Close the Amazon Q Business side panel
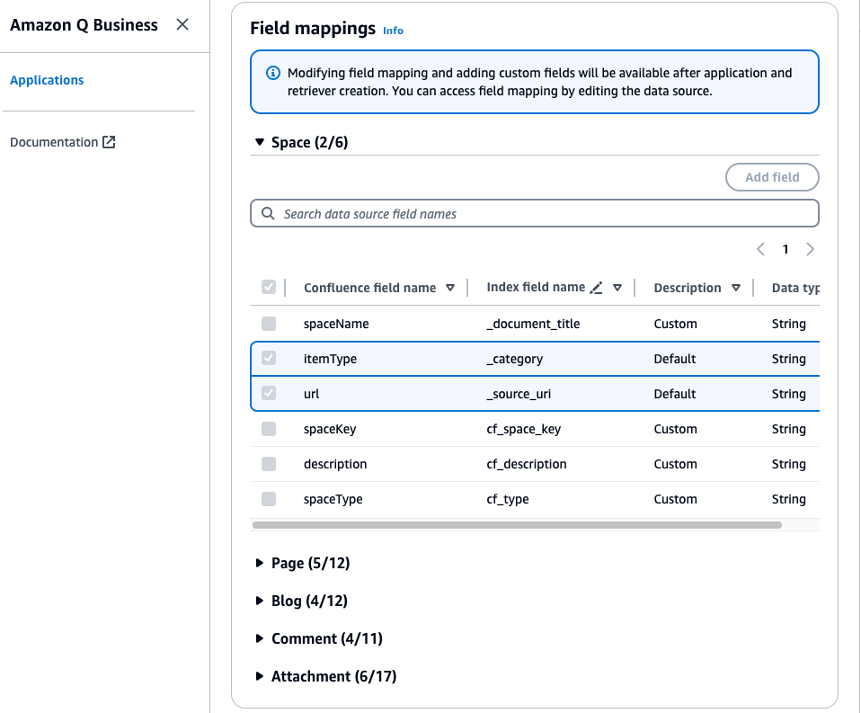 pyautogui.click(x=182, y=25)
